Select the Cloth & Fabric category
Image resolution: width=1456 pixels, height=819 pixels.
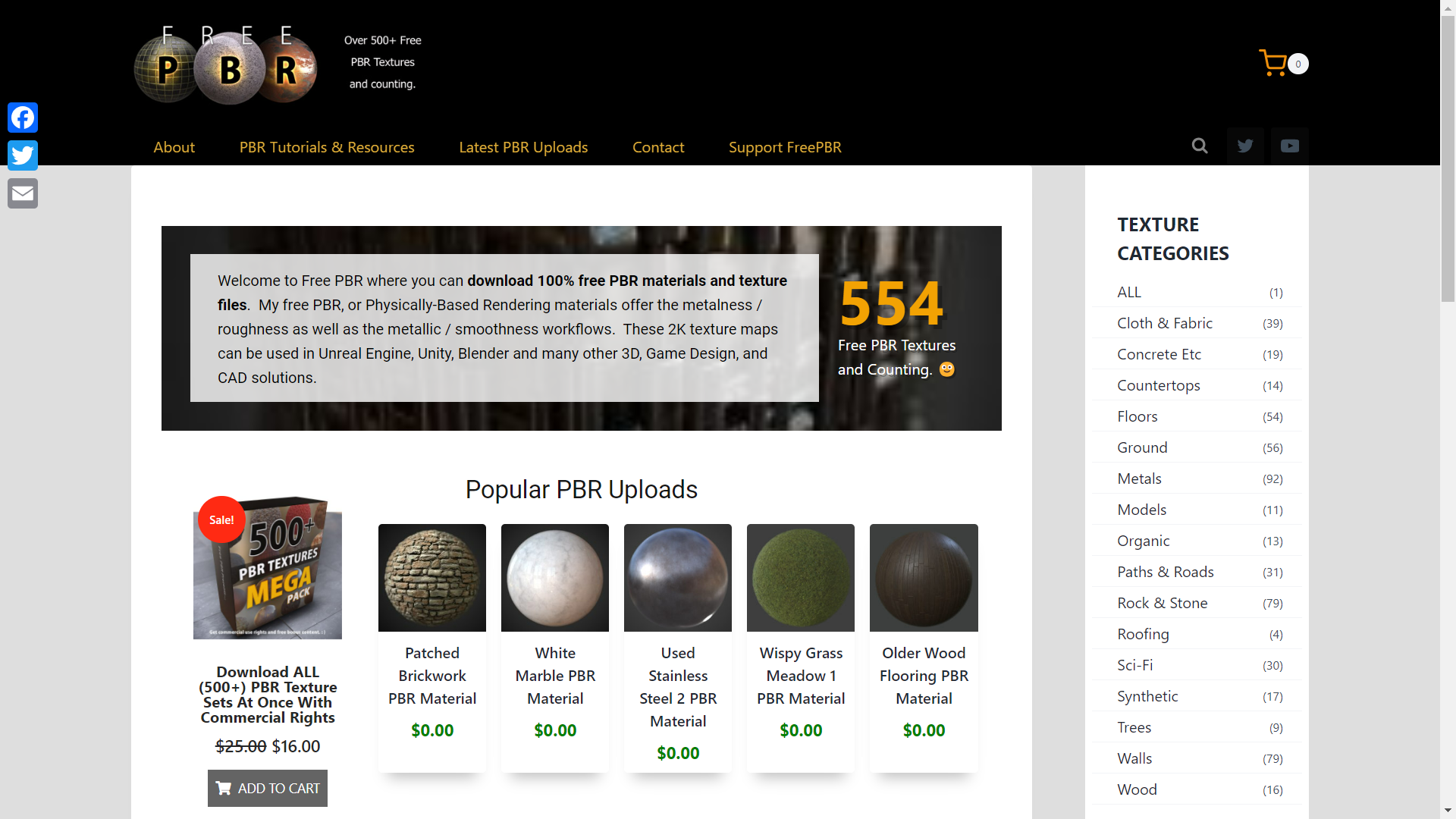[x=1165, y=323]
